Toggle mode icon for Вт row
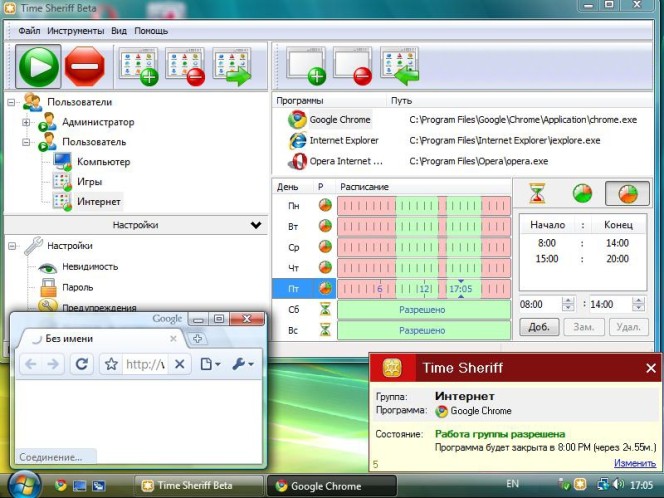This screenshot has width=664, height=498. (325, 226)
